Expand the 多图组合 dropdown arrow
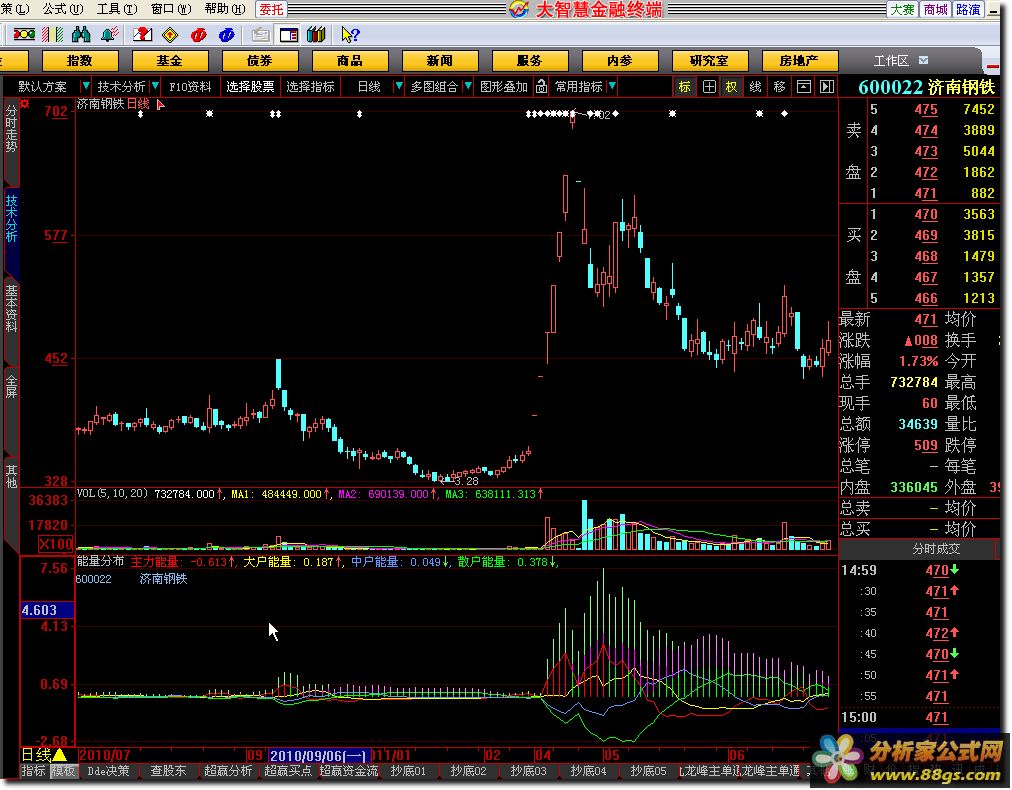Viewport: 1012px width, 790px height. click(x=468, y=86)
